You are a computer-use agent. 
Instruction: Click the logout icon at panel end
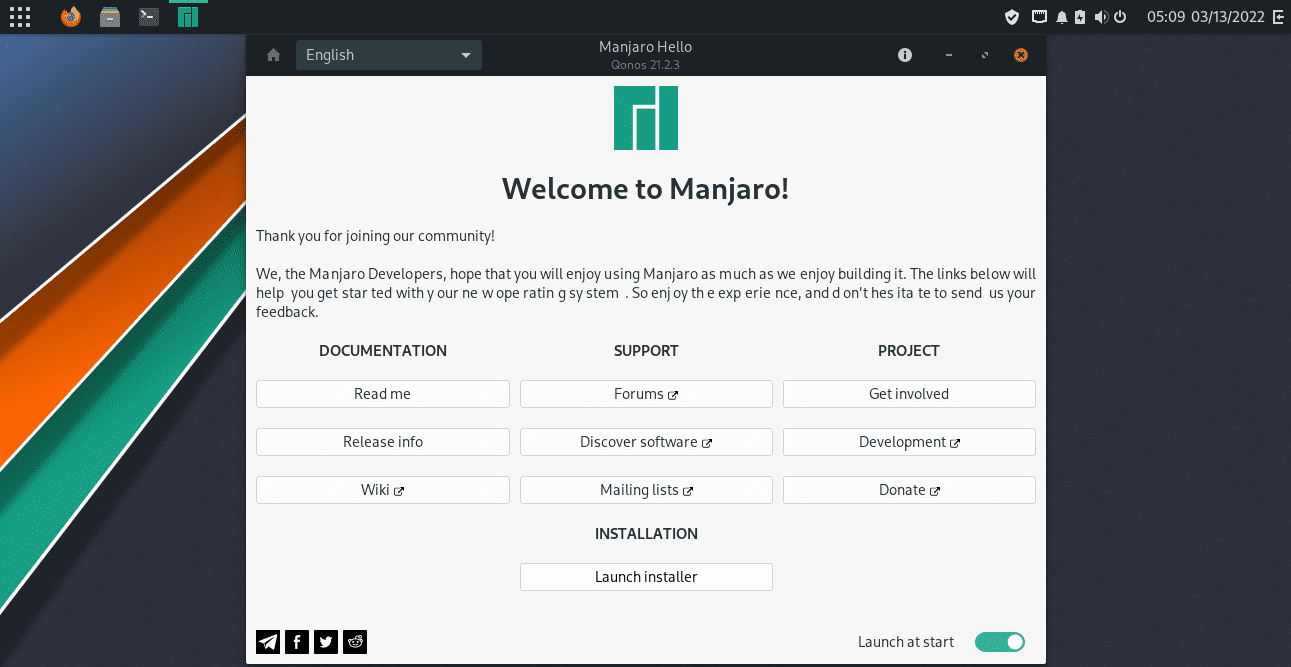1278,17
